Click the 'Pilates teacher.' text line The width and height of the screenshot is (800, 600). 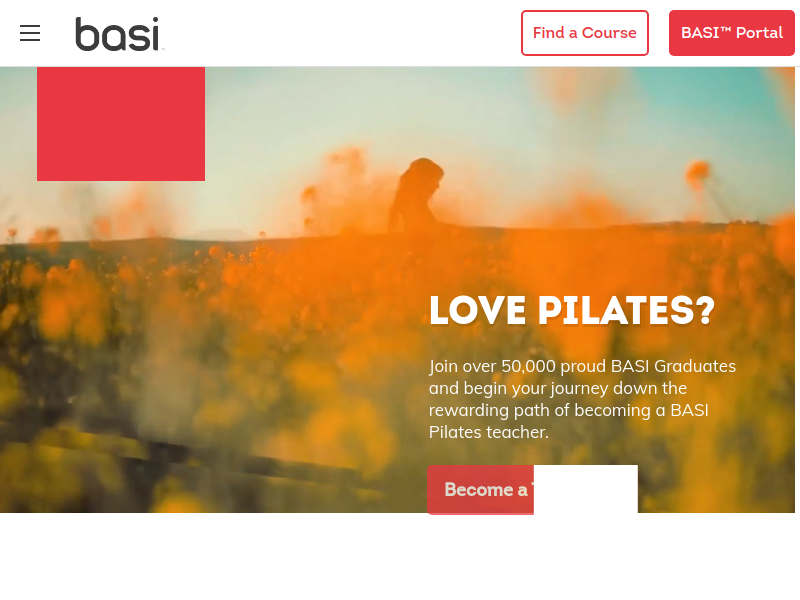489,432
